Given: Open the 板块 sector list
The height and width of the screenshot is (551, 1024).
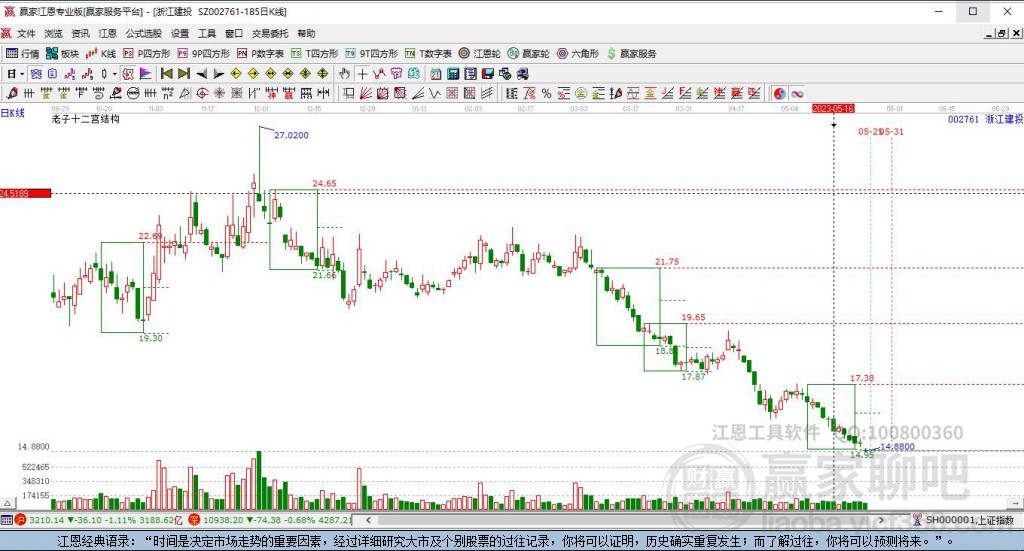Looking at the screenshot, I should coord(62,53).
